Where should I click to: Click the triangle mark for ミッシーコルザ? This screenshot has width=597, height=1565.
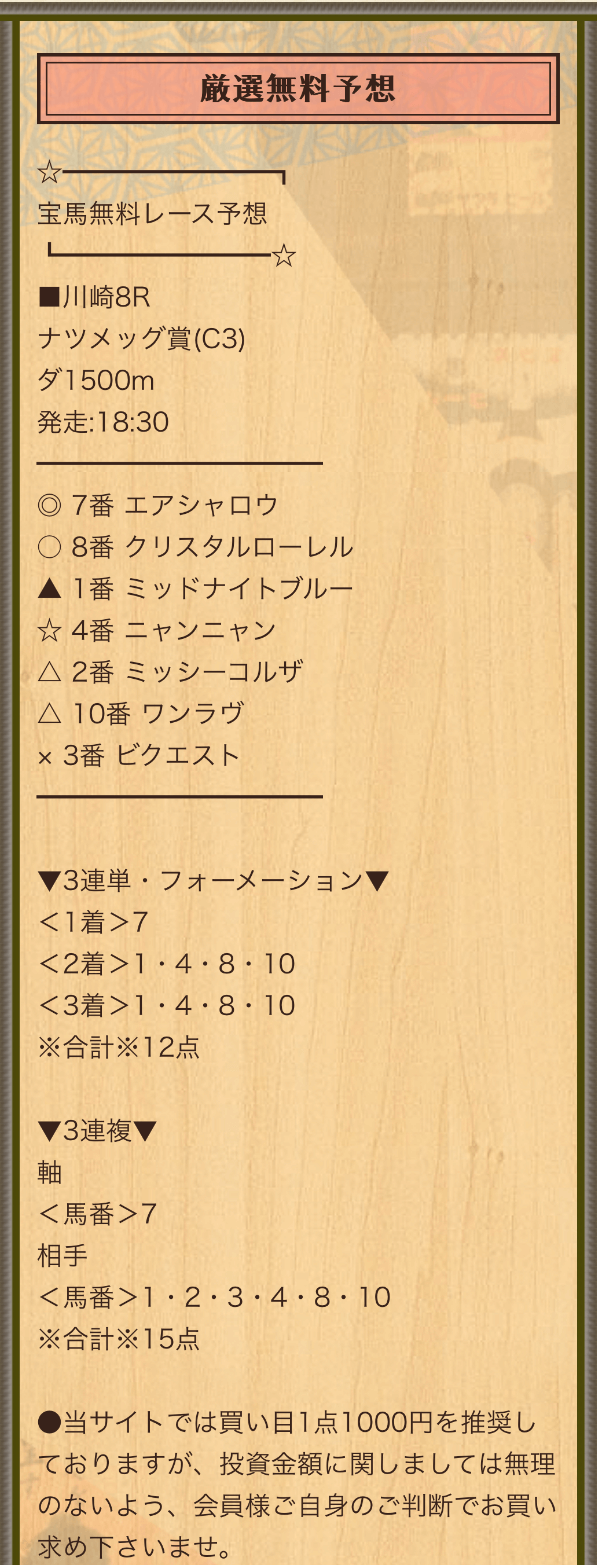click(x=50, y=672)
